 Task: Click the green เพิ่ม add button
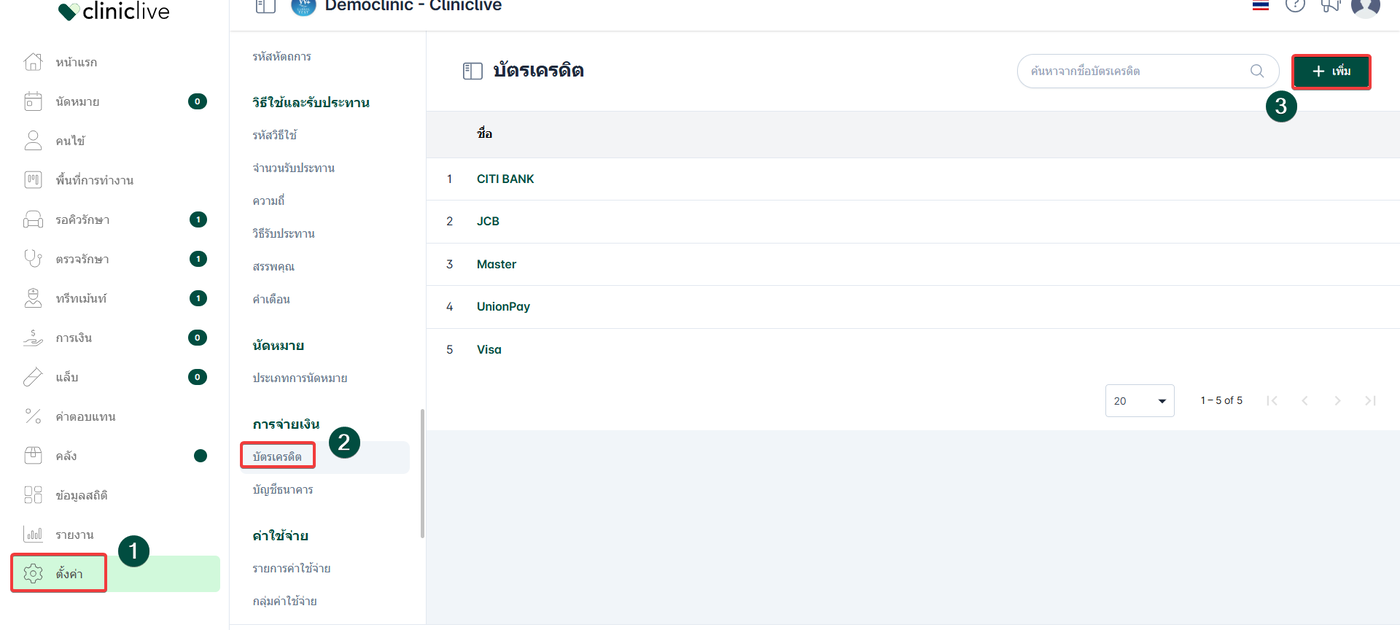1331,72
